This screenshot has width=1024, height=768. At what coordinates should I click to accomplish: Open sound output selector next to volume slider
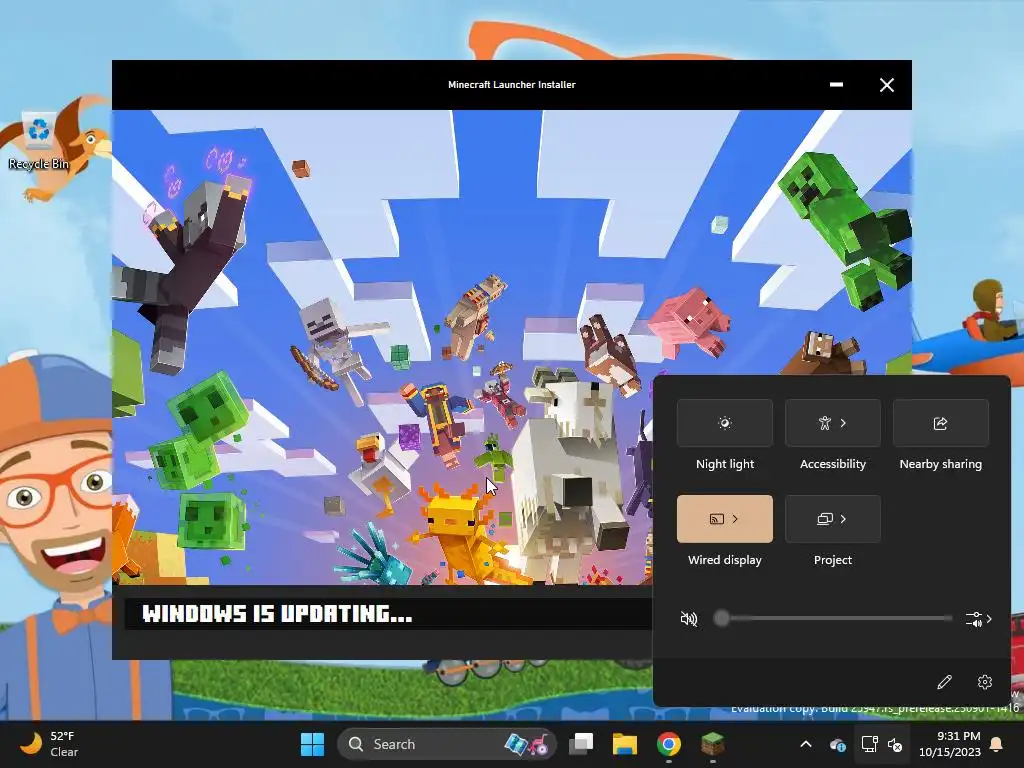point(978,618)
